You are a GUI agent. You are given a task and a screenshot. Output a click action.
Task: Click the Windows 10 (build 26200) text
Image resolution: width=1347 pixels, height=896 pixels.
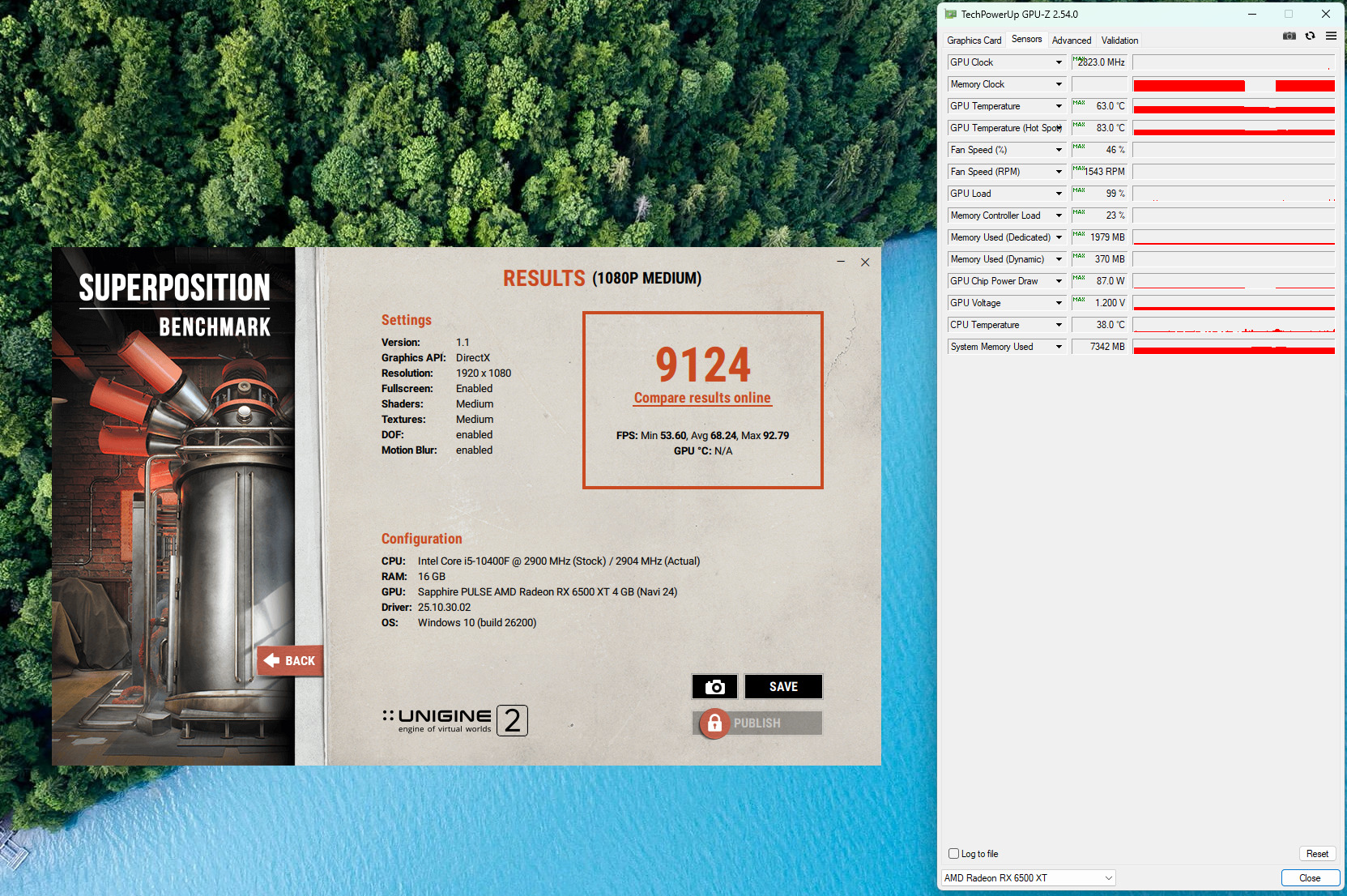tap(477, 622)
